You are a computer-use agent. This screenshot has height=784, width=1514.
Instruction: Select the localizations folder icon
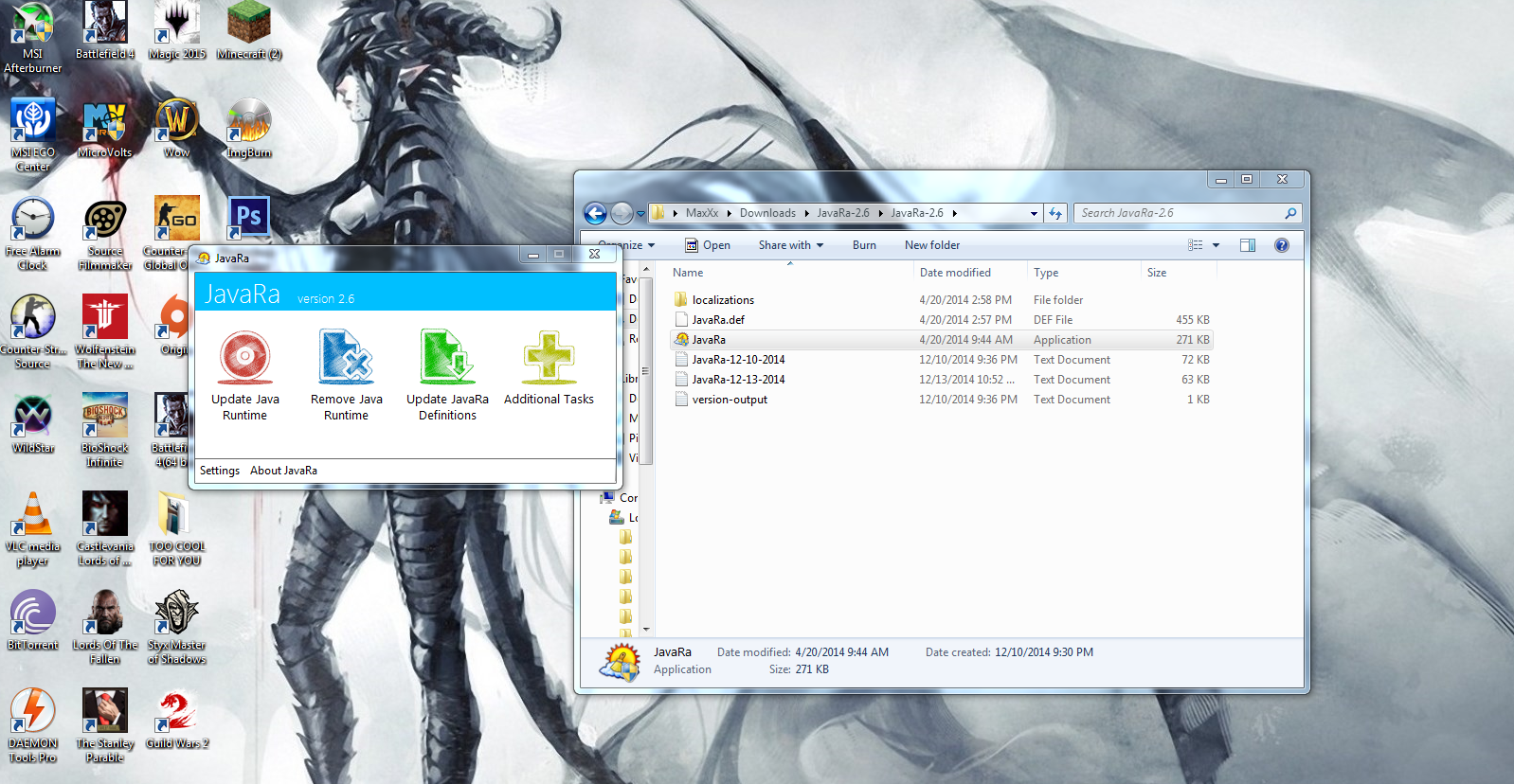click(x=681, y=300)
